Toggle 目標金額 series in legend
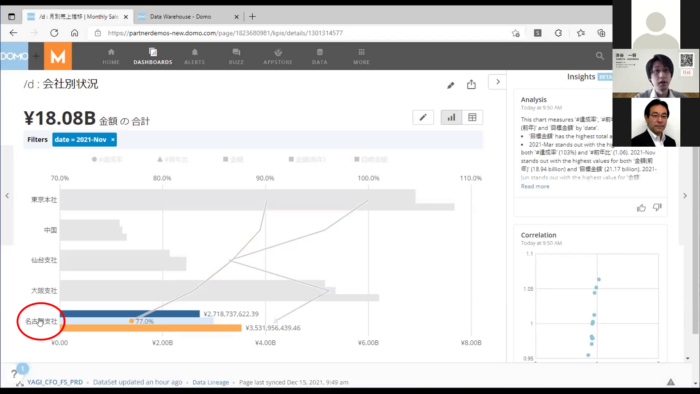Screen dimensions: 700x394 [371, 159]
